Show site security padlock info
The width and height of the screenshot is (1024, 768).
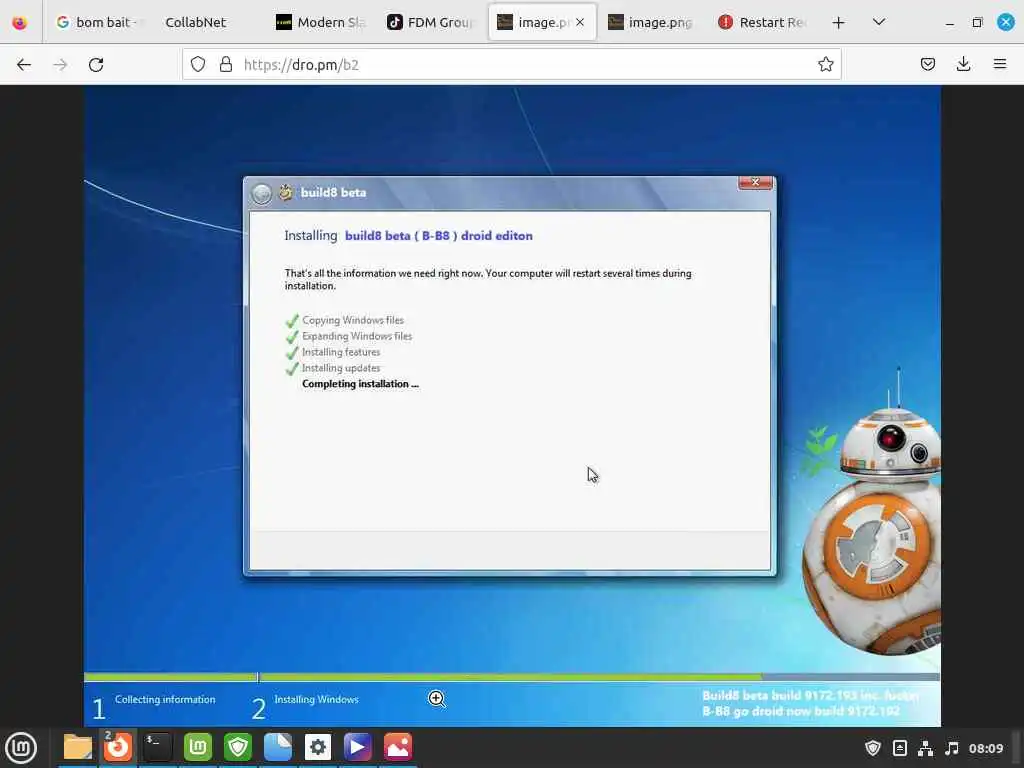point(226,64)
